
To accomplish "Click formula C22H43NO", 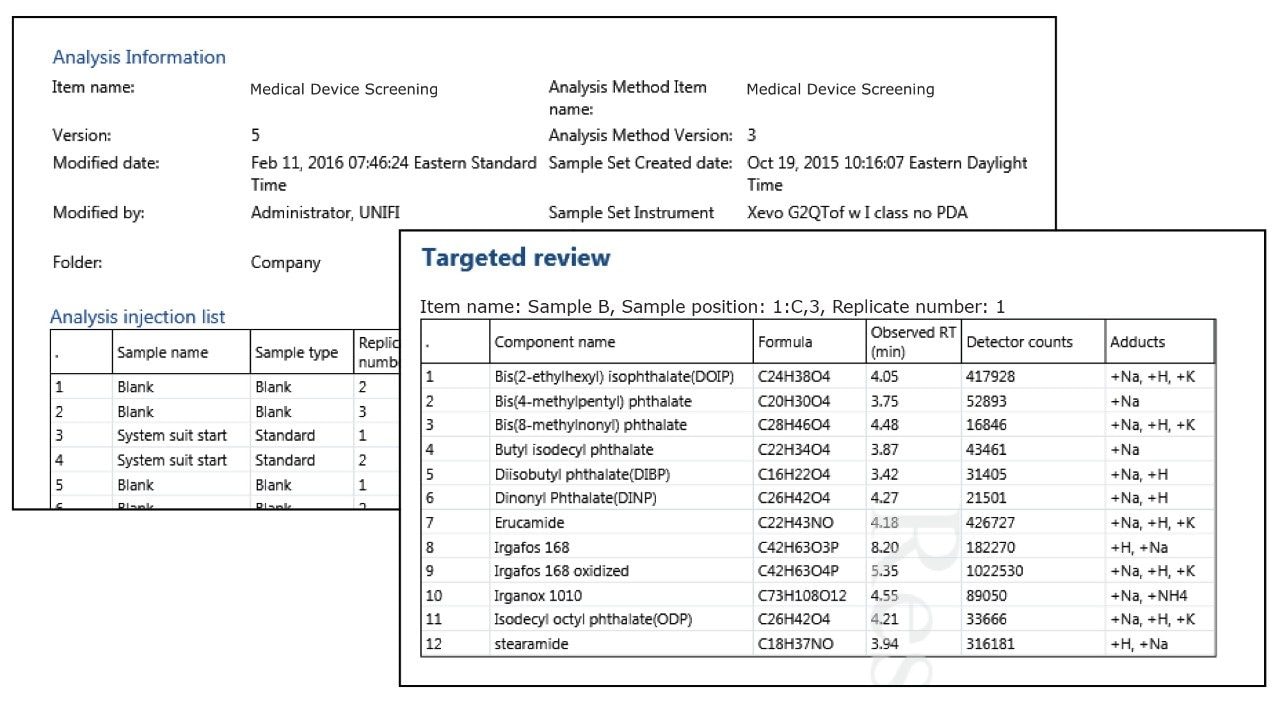I will (795, 522).
